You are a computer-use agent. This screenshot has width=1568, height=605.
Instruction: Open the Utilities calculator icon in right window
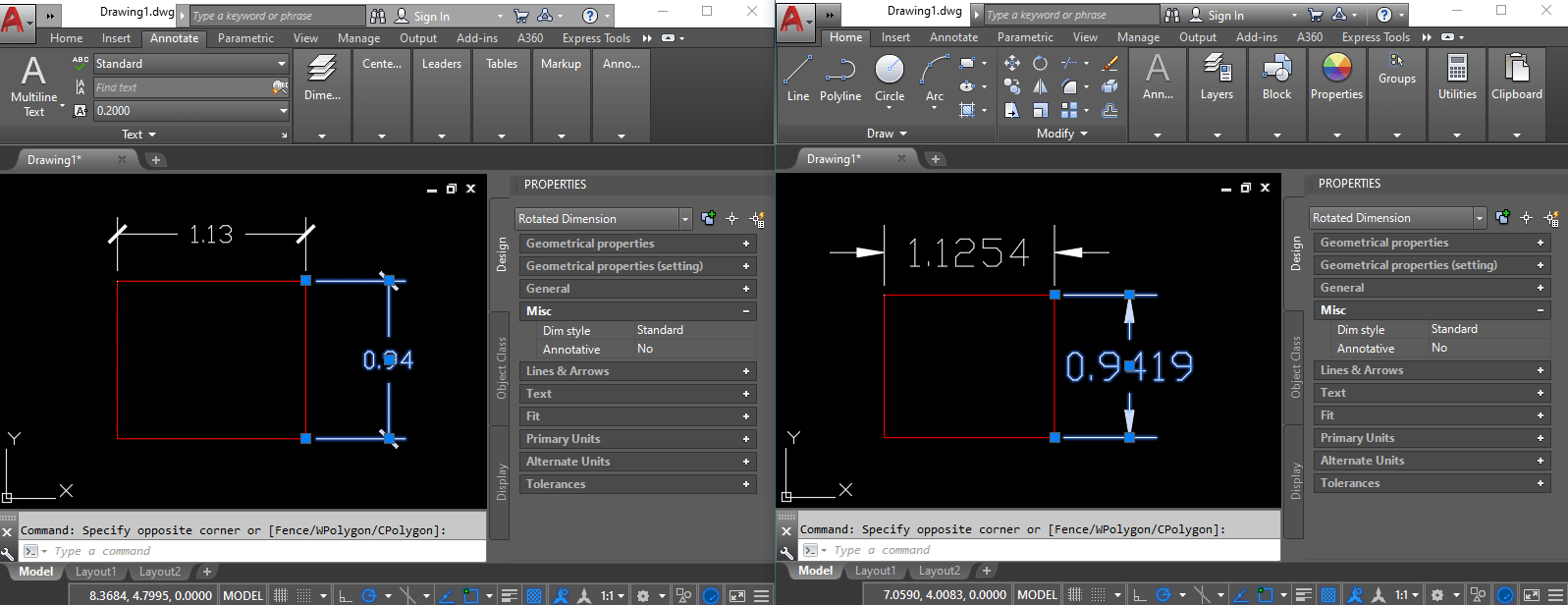point(1457,69)
